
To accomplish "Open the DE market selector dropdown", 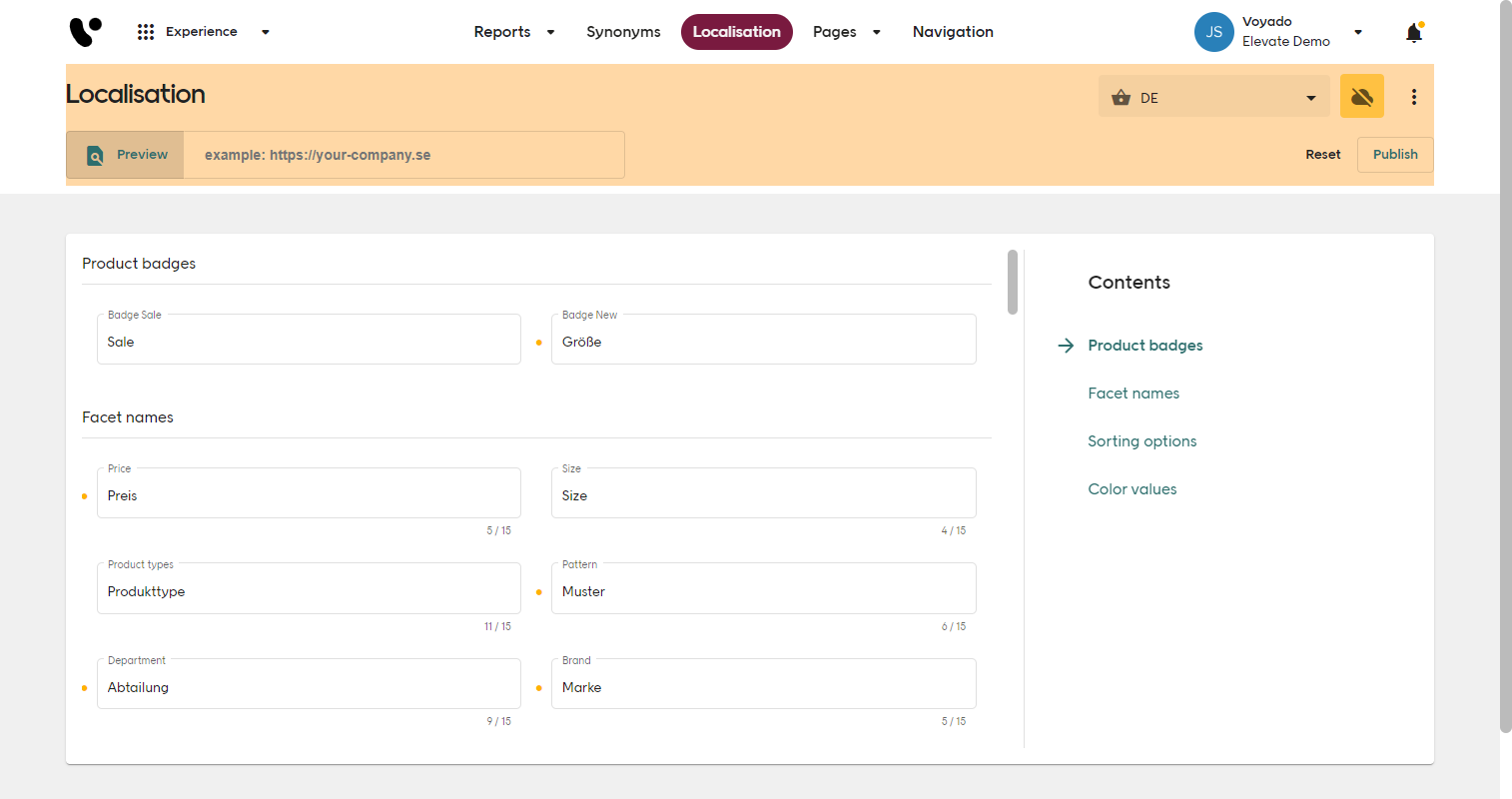I will [1214, 97].
